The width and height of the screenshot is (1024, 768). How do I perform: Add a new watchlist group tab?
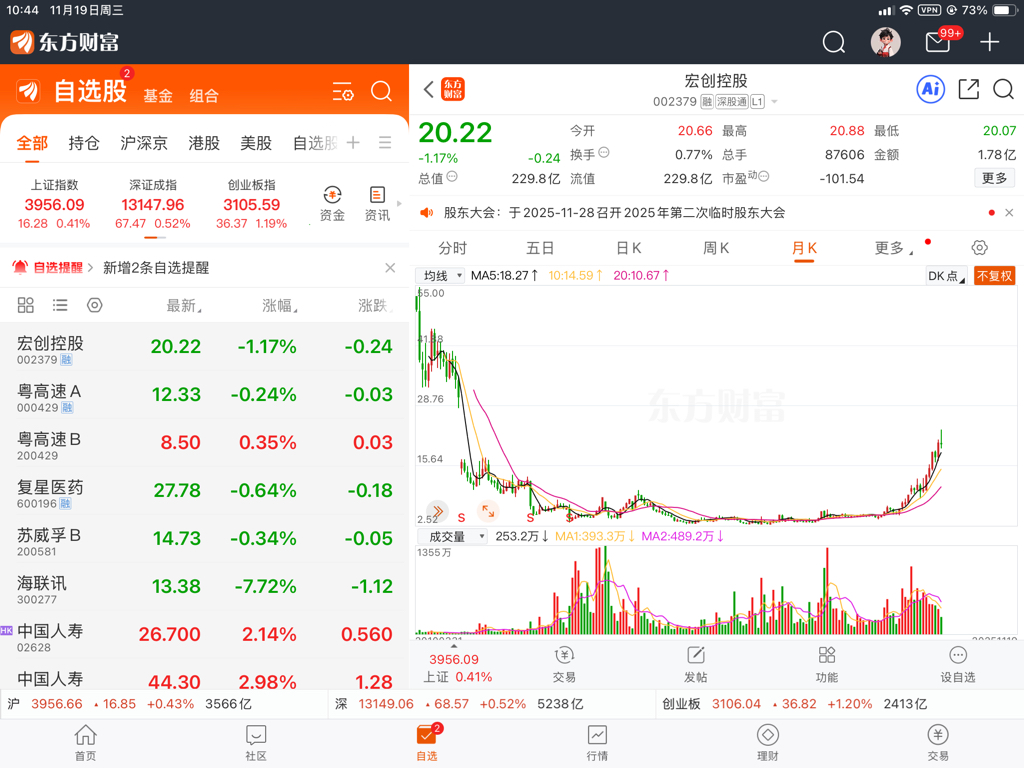[x=353, y=142]
